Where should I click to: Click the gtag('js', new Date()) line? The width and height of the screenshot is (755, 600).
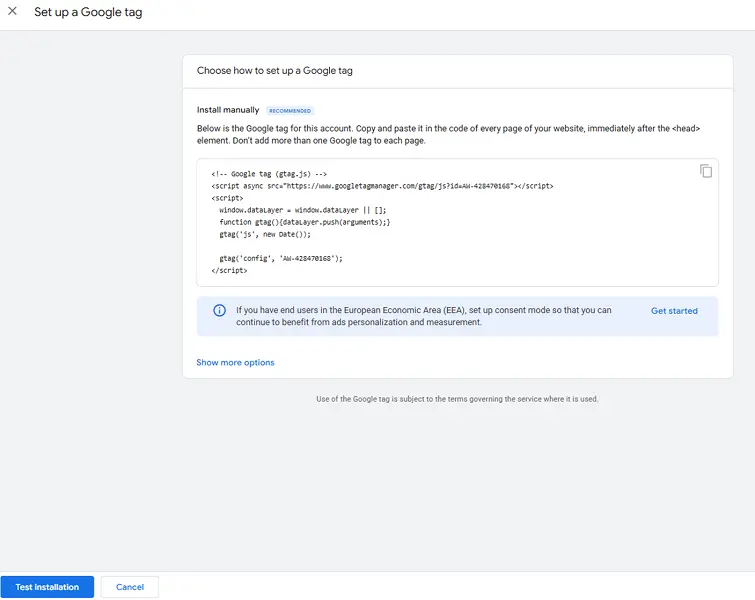coord(265,235)
